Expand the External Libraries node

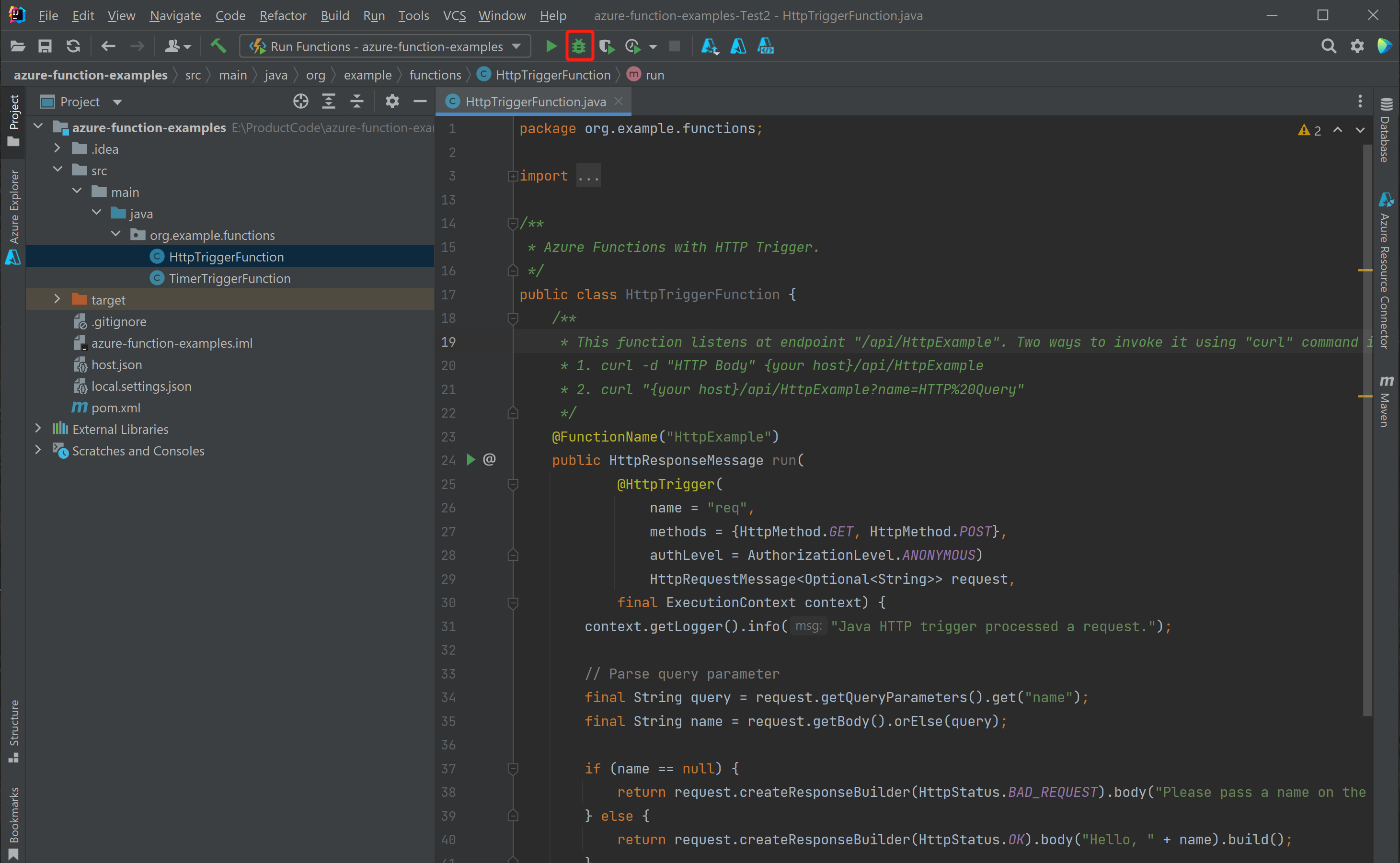tap(38, 429)
